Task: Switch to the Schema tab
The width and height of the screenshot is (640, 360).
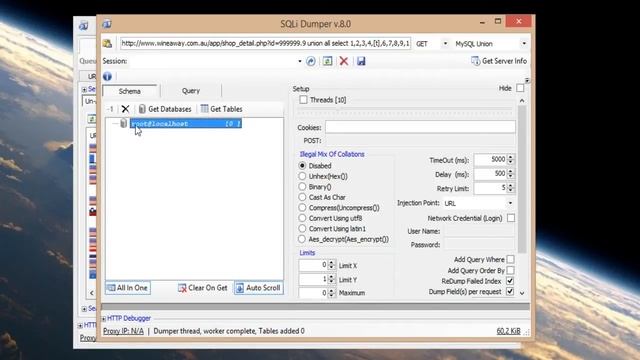Action: [x=130, y=91]
